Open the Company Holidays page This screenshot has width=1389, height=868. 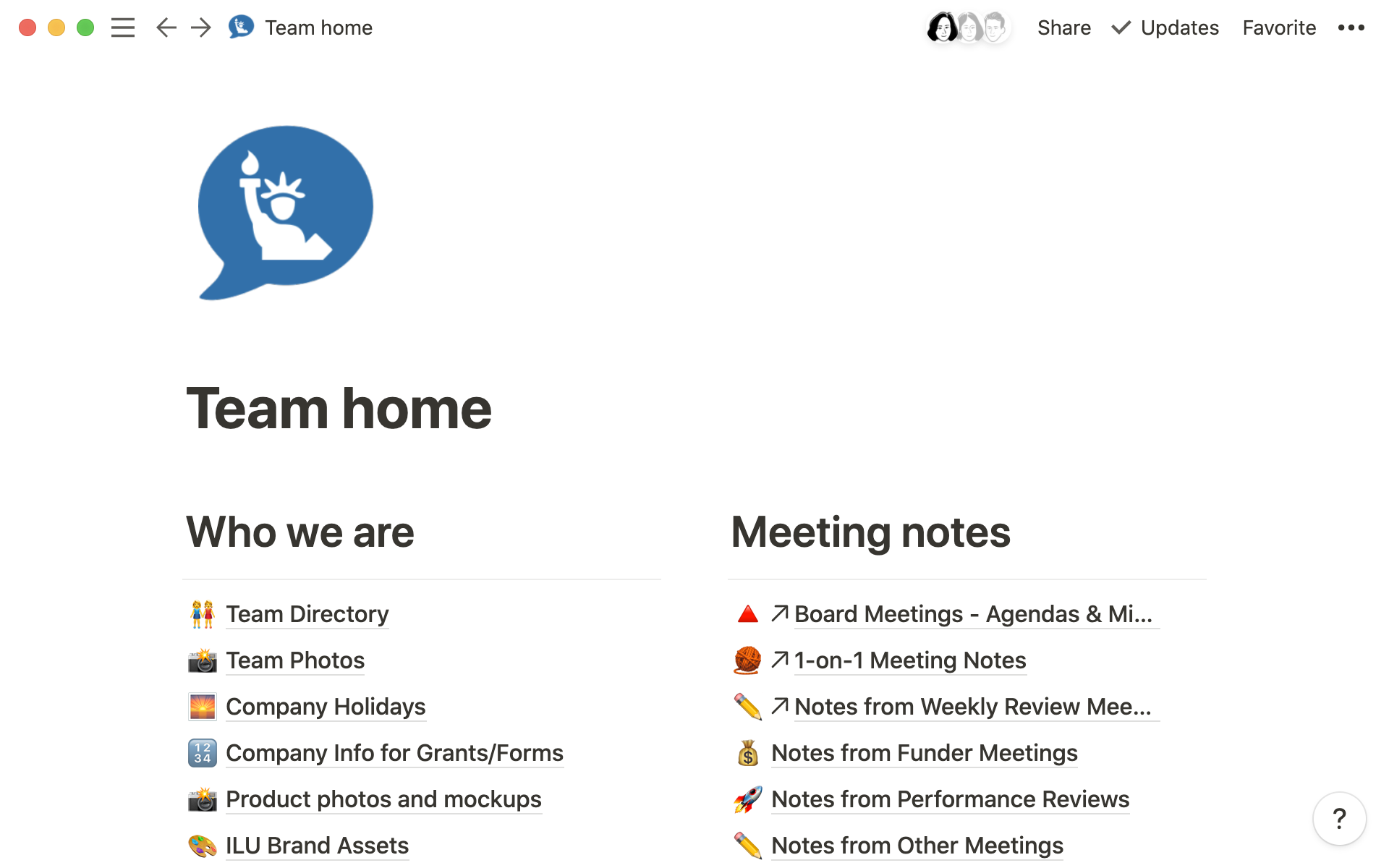point(326,707)
